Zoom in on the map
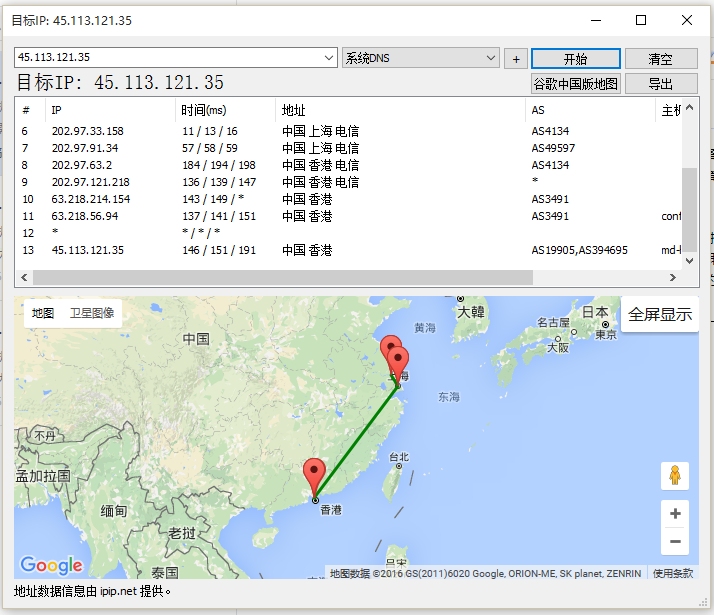This screenshot has width=714, height=615. pyautogui.click(x=675, y=514)
